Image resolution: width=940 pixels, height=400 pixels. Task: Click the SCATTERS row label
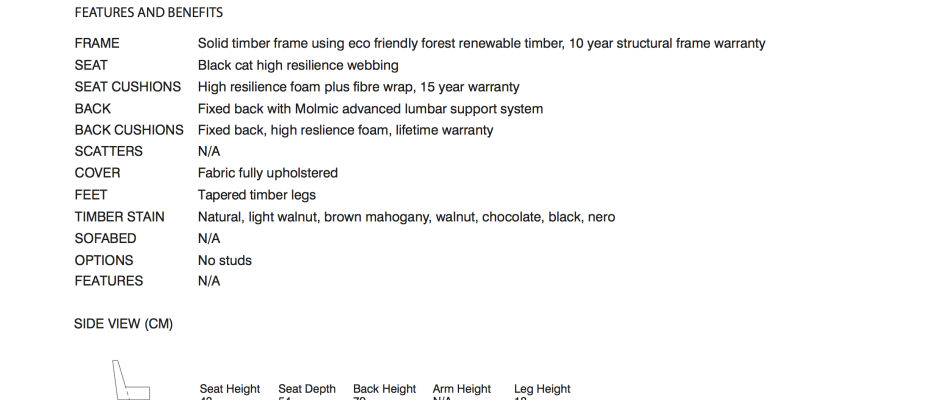(x=109, y=152)
